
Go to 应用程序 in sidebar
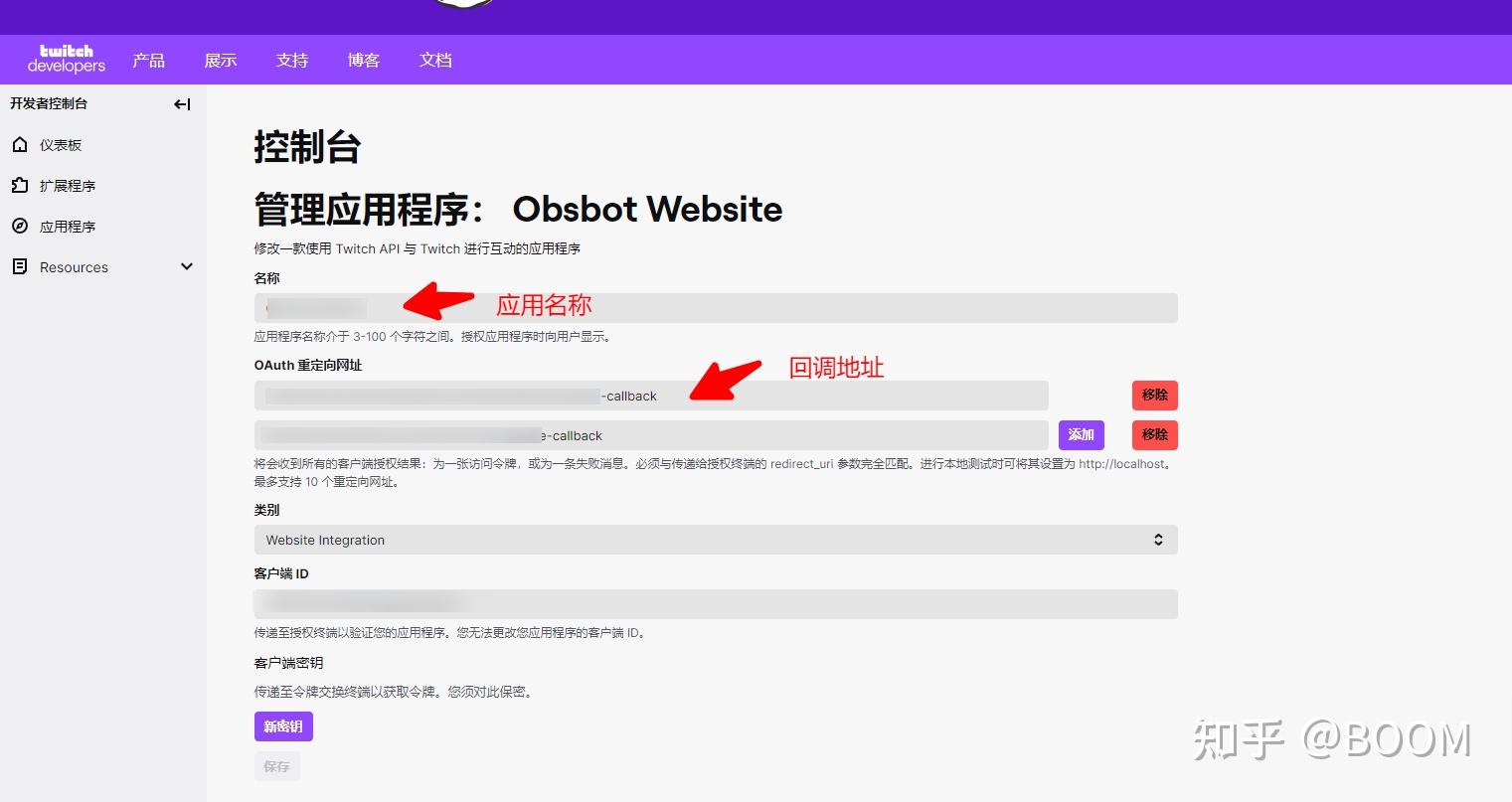pos(68,227)
